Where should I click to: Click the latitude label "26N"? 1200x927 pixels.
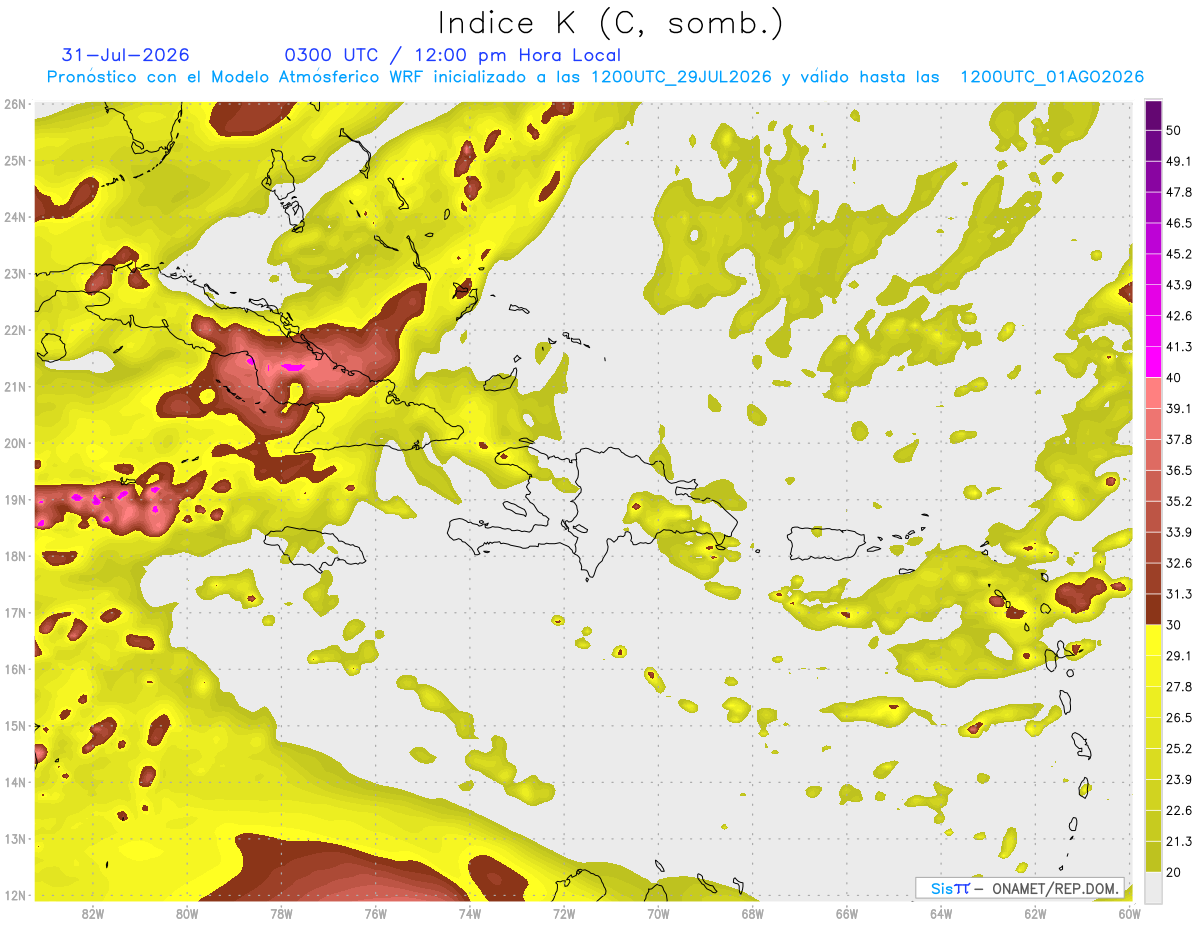[15, 104]
